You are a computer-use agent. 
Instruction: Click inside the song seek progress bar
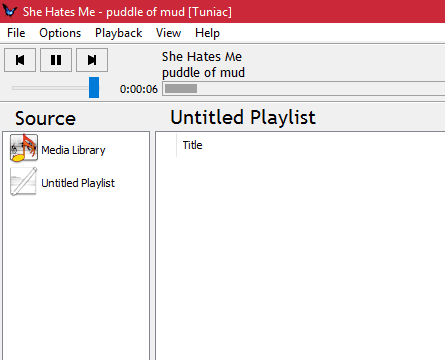[303, 89]
